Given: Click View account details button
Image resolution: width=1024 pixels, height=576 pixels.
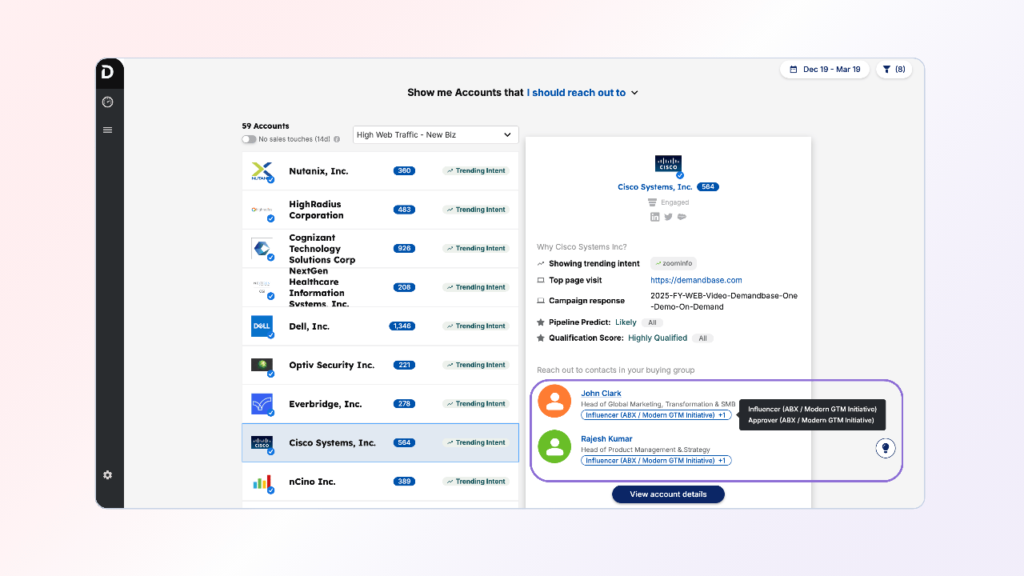Looking at the screenshot, I should point(668,494).
